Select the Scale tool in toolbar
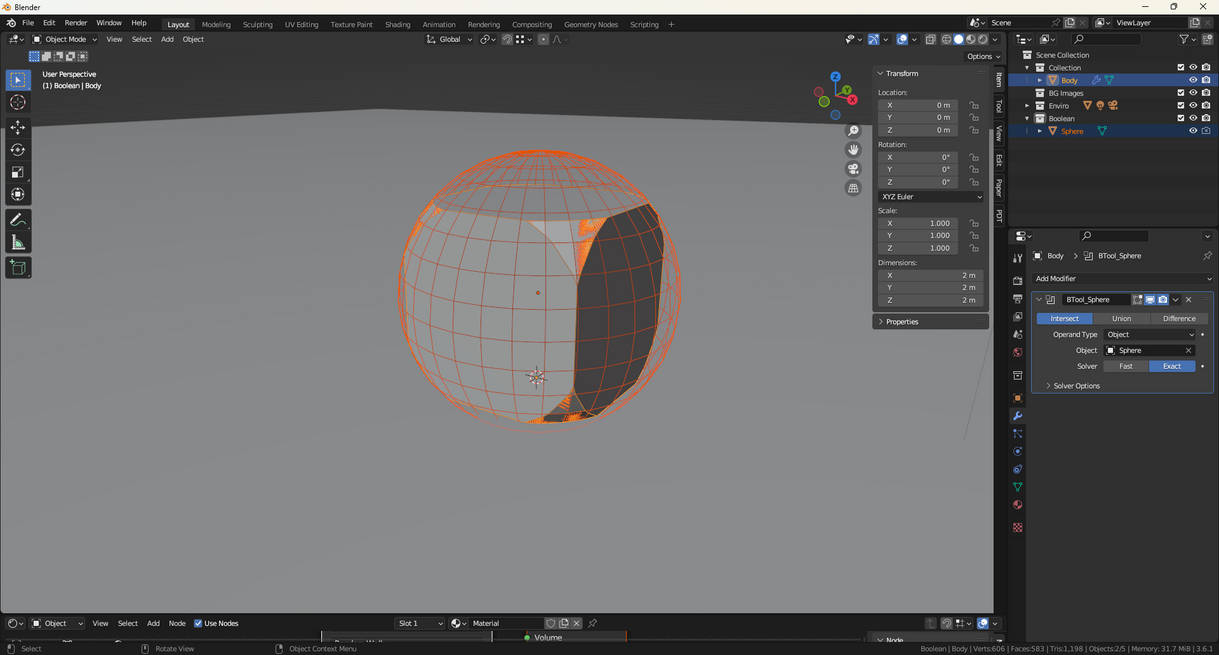This screenshot has height=655, width=1219. pos(18,172)
